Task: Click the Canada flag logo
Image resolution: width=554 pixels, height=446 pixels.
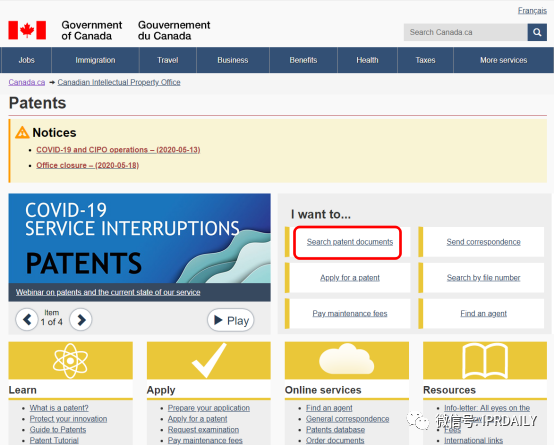Action: click(27, 30)
